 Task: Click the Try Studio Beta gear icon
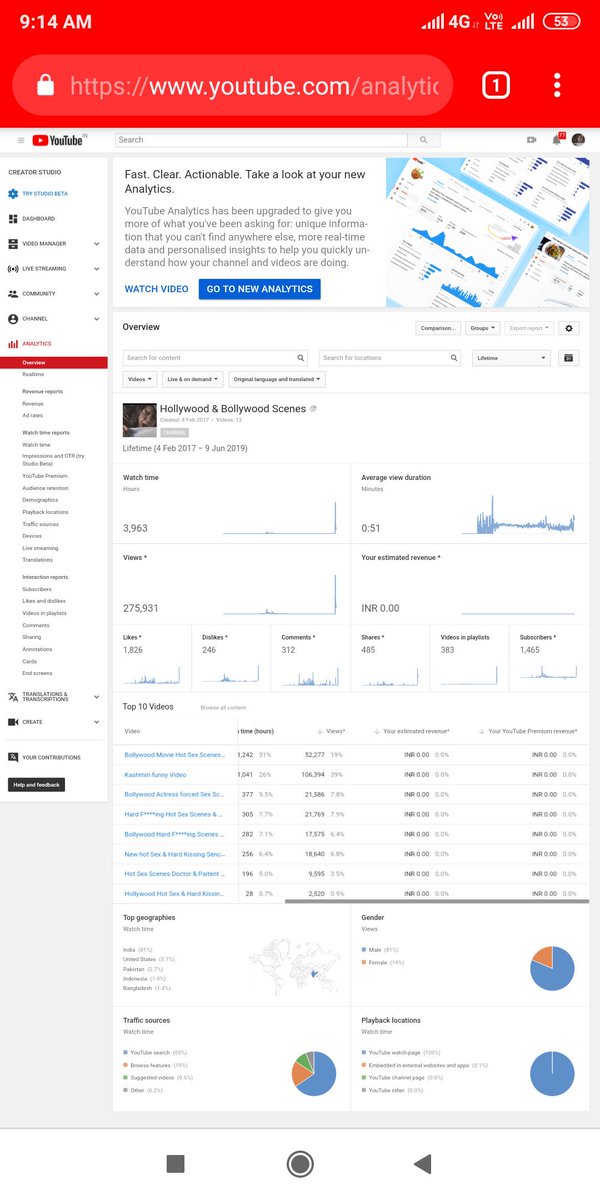click(13, 193)
